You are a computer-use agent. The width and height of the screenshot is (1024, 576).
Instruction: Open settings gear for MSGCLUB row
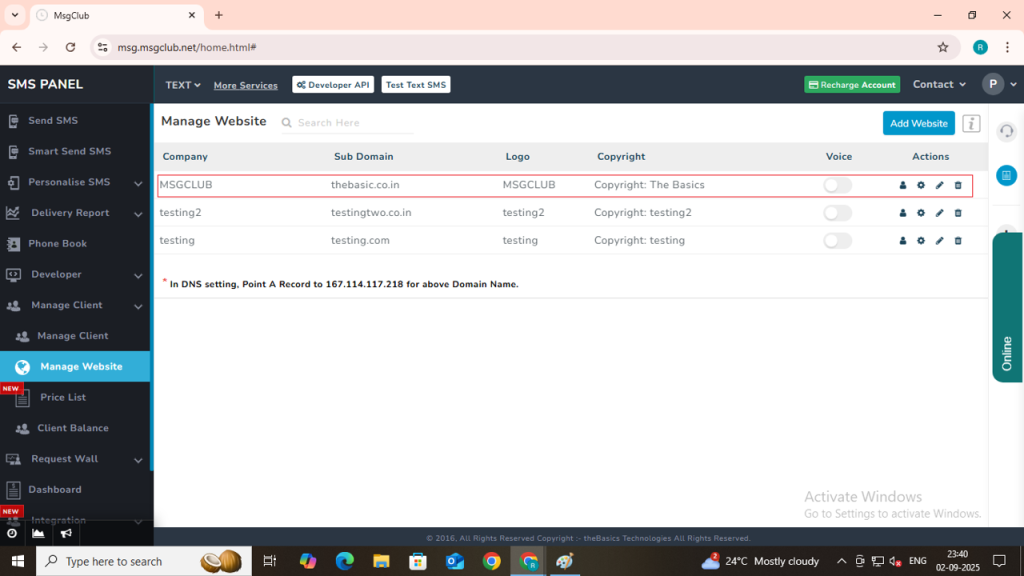point(921,185)
